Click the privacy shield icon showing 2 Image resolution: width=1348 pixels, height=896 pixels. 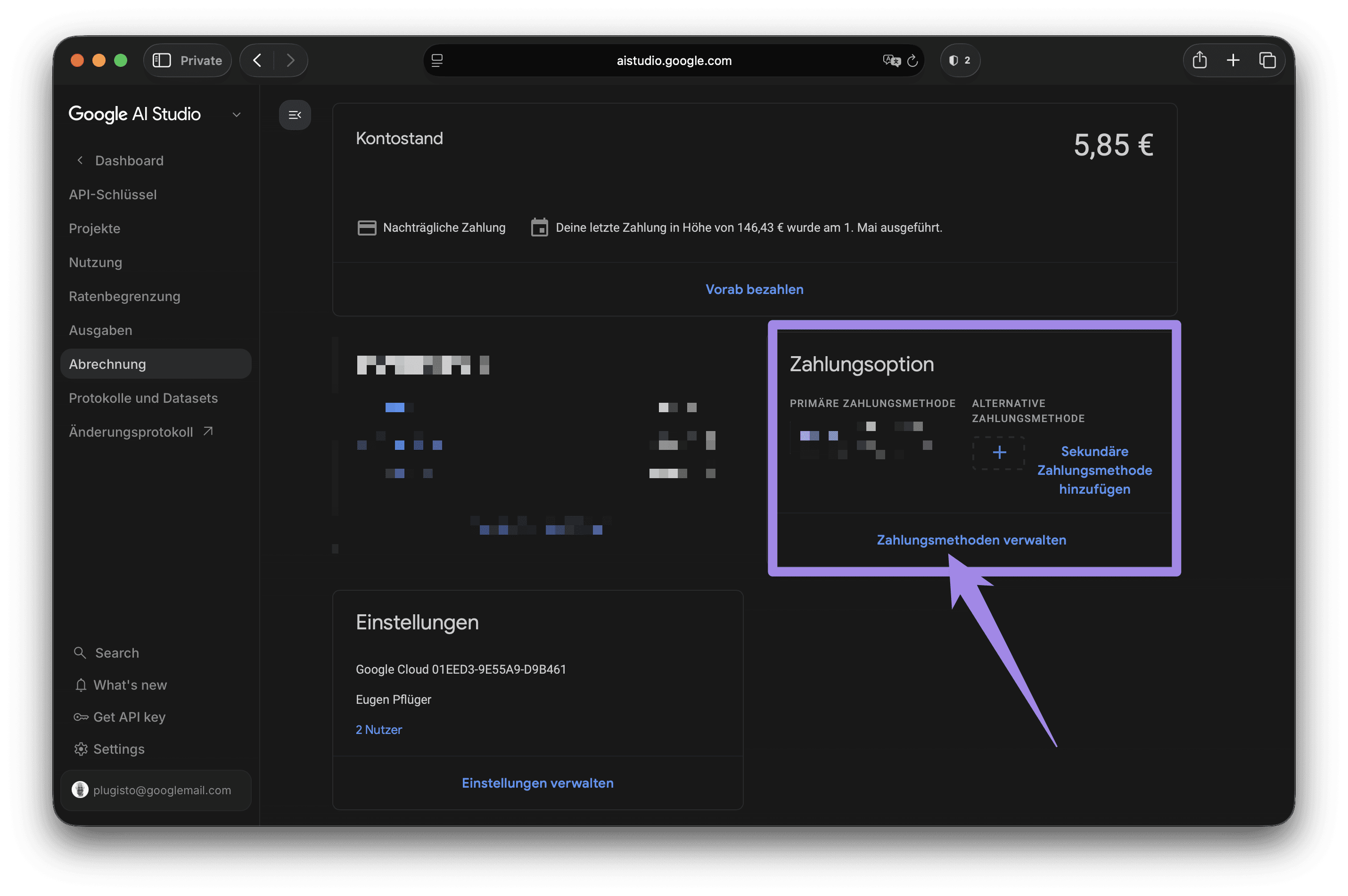pyautogui.click(x=959, y=61)
